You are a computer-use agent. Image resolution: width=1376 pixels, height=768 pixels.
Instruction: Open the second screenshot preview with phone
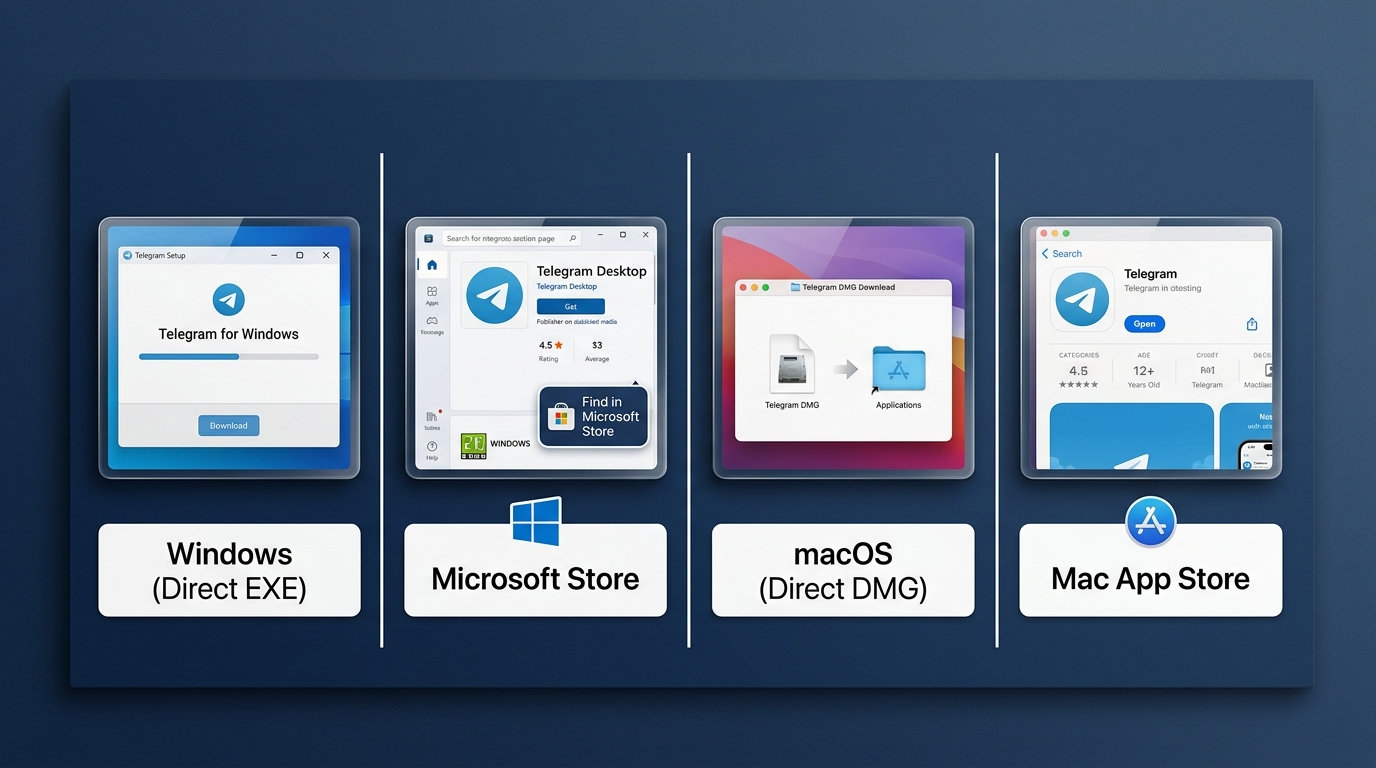(1246, 436)
